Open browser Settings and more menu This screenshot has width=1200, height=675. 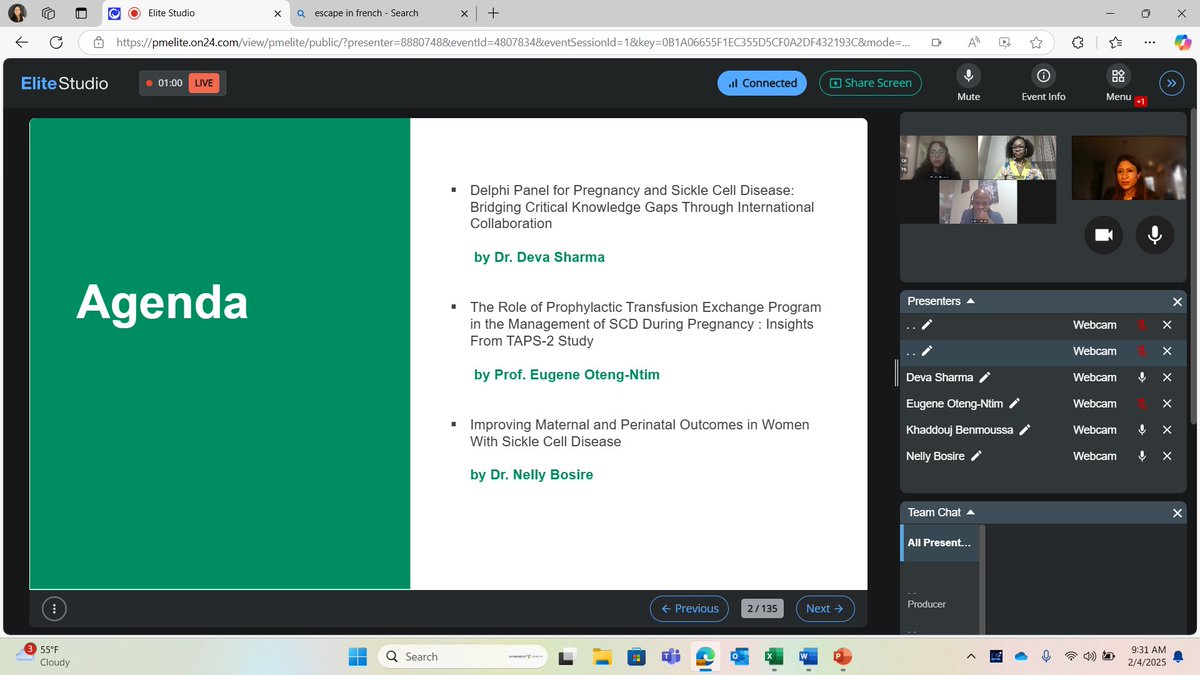1149,42
